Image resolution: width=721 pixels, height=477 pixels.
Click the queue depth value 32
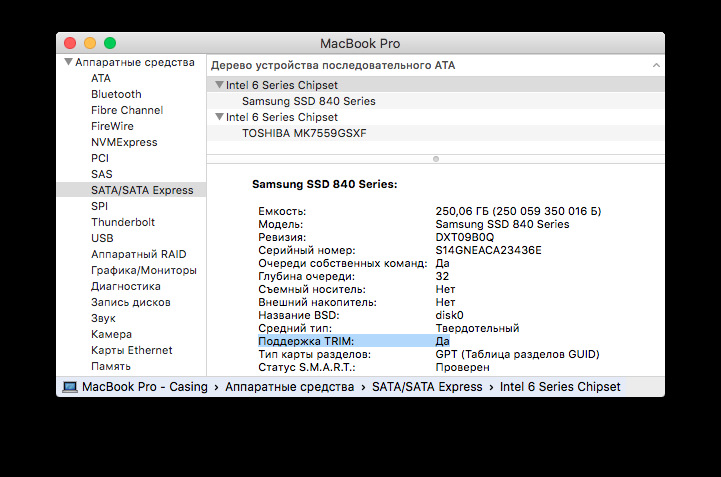coord(442,276)
